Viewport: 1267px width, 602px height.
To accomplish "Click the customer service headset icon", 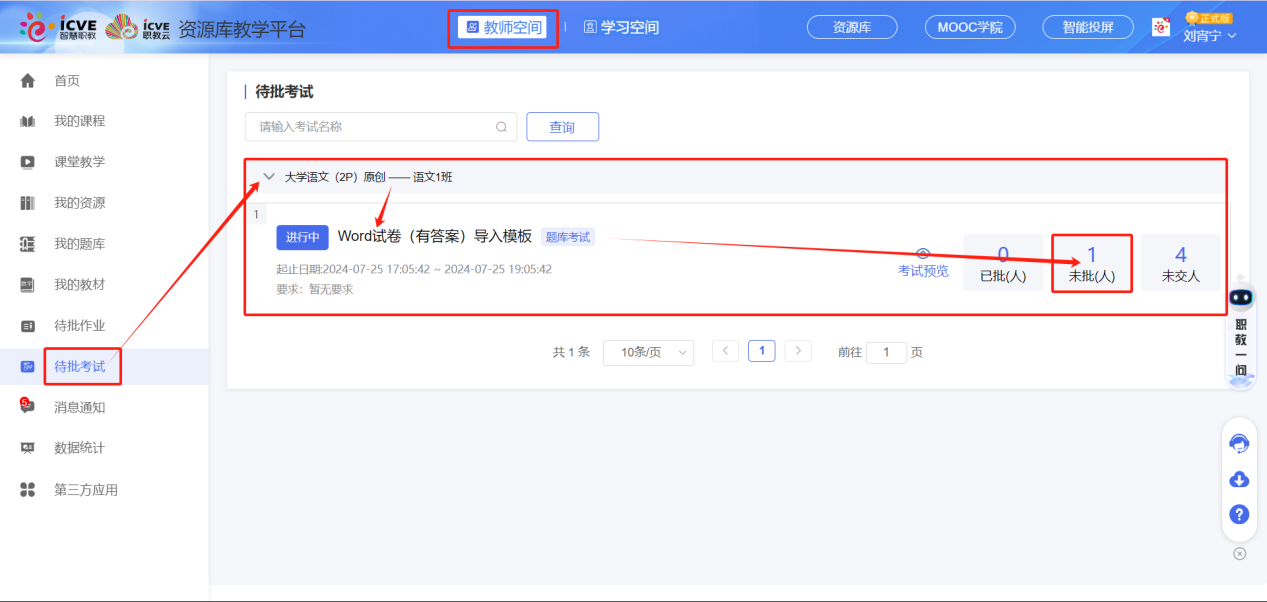I will (1239, 443).
